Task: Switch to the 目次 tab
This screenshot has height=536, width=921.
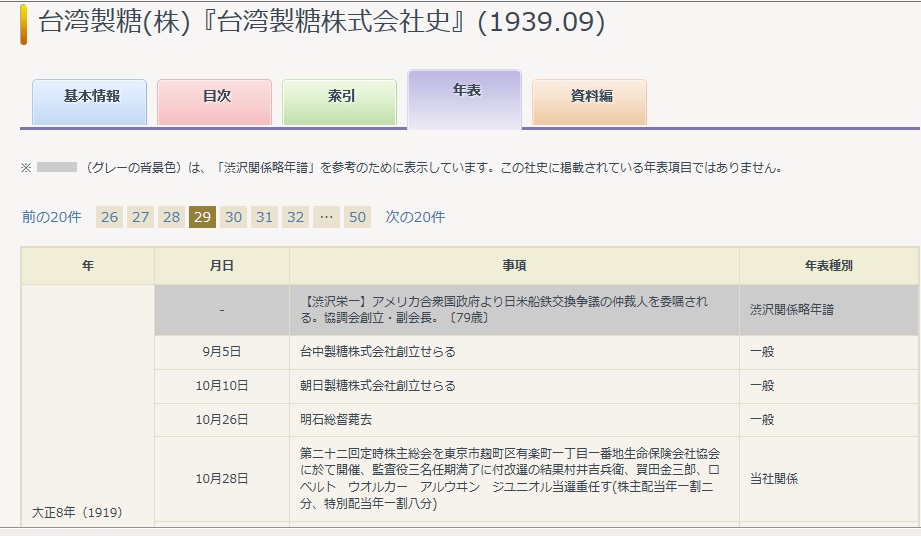Action: 214,102
